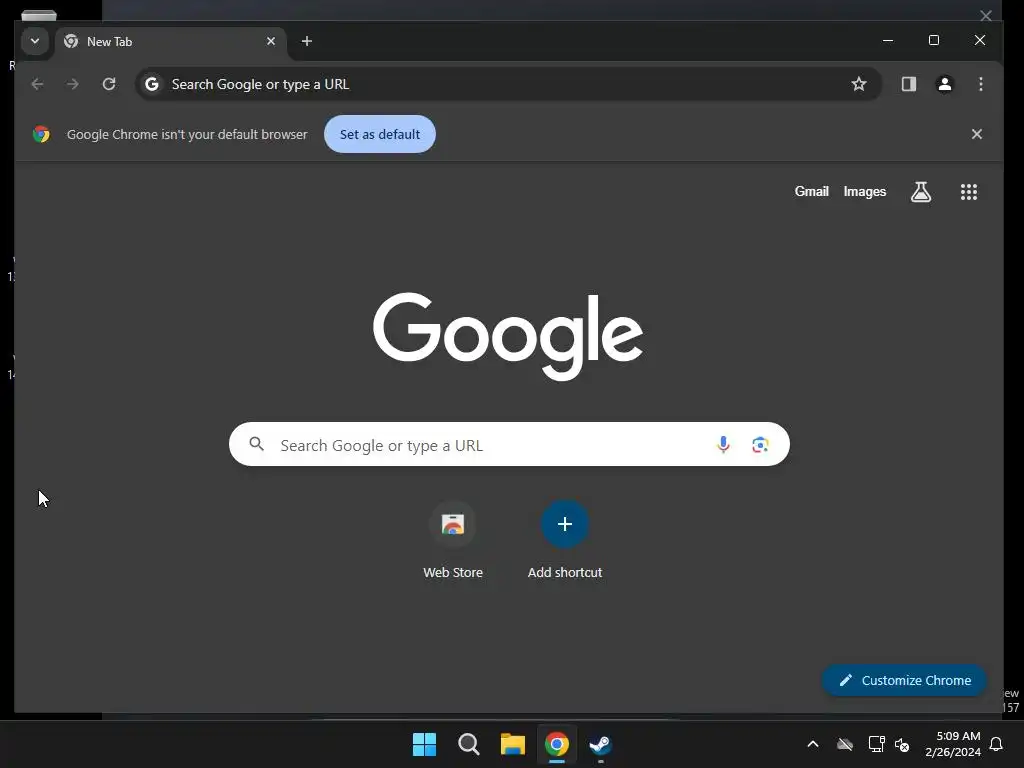Click Chrome icon in taskbar

tap(557, 744)
